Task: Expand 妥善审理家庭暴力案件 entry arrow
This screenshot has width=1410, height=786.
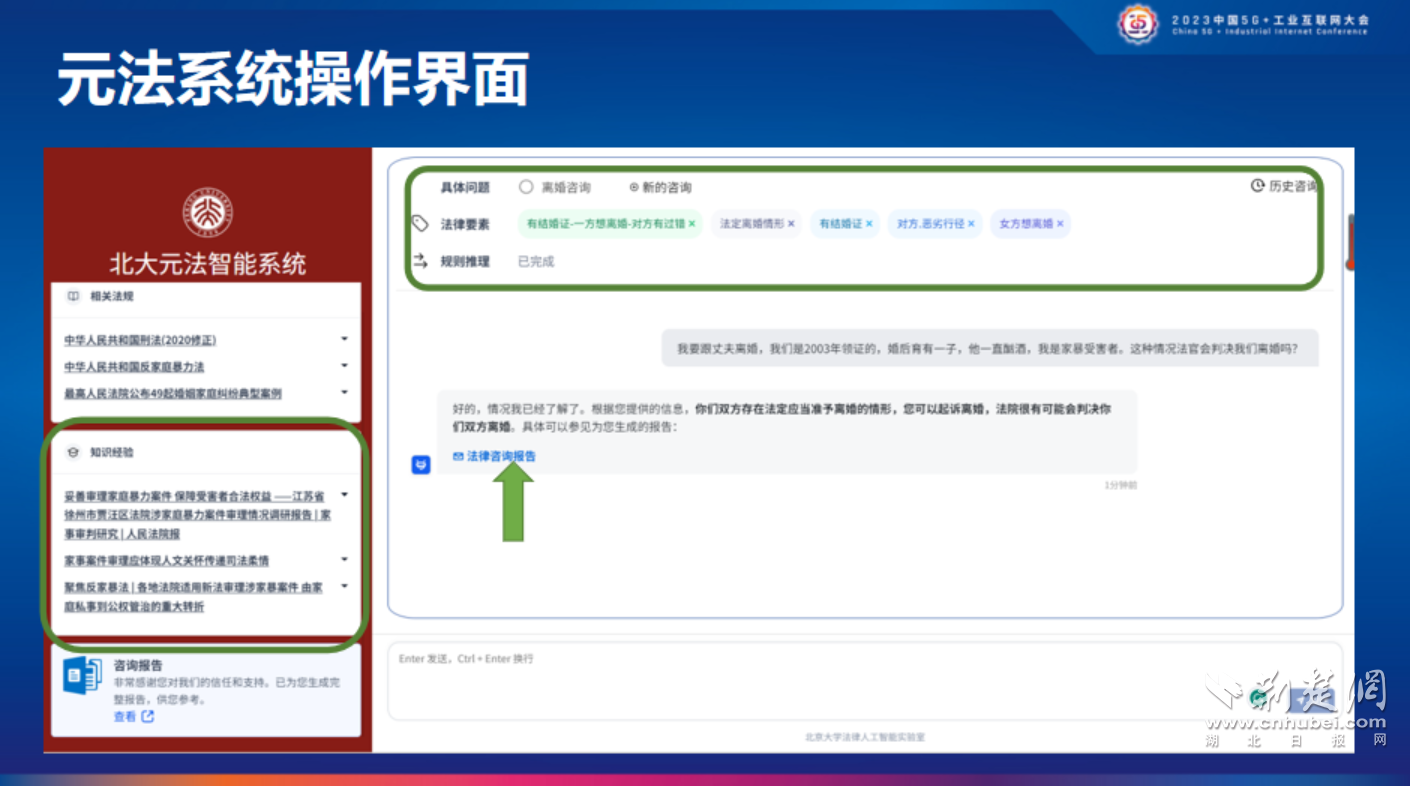Action: click(345, 495)
